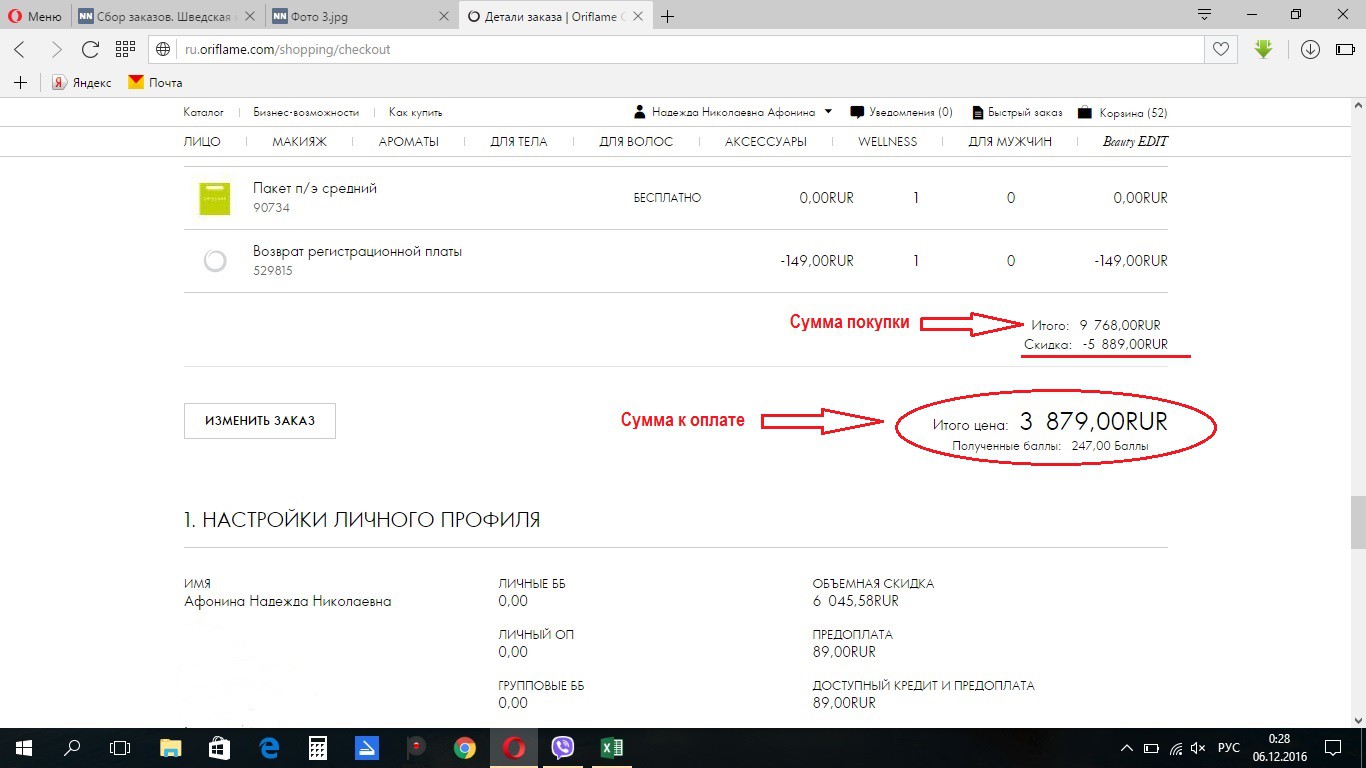Close the Детали заказа tab
Screen dimensions: 1366x768
pyautogui.click(x=638, y=16)
